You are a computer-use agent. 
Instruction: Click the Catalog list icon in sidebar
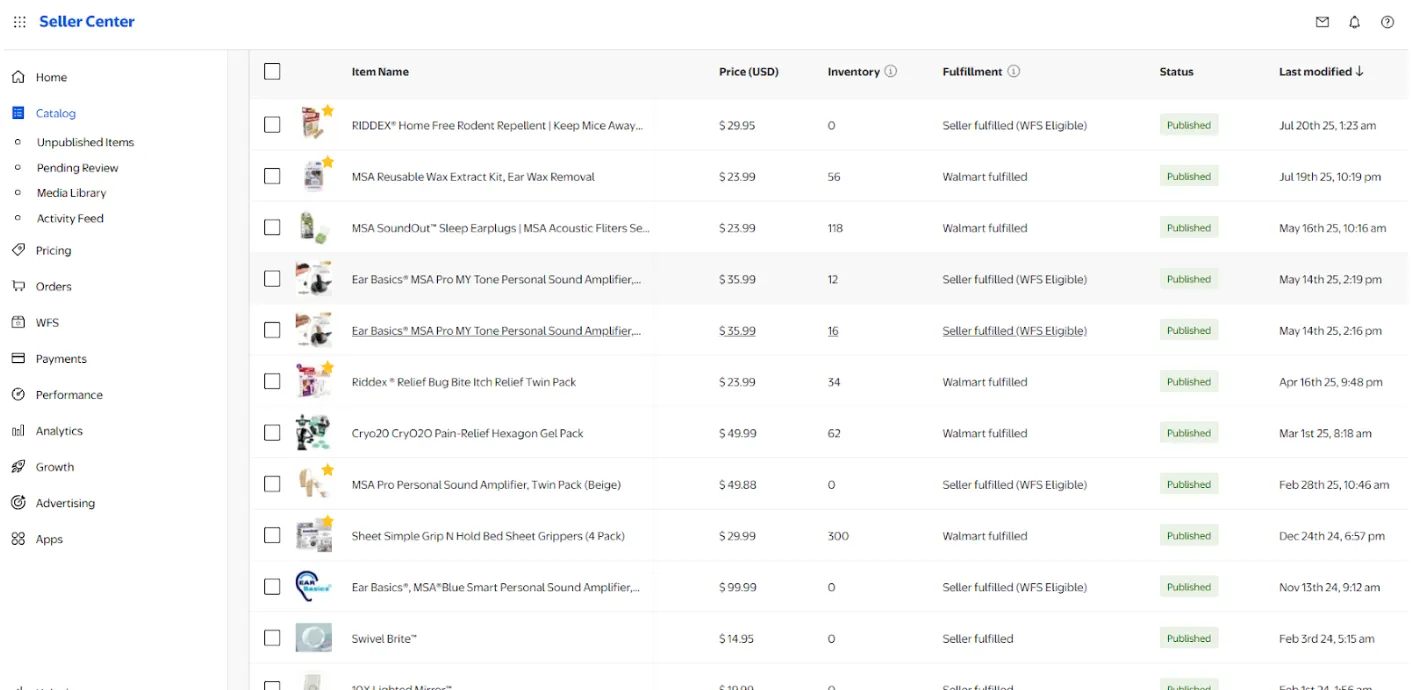click(18, 113)
